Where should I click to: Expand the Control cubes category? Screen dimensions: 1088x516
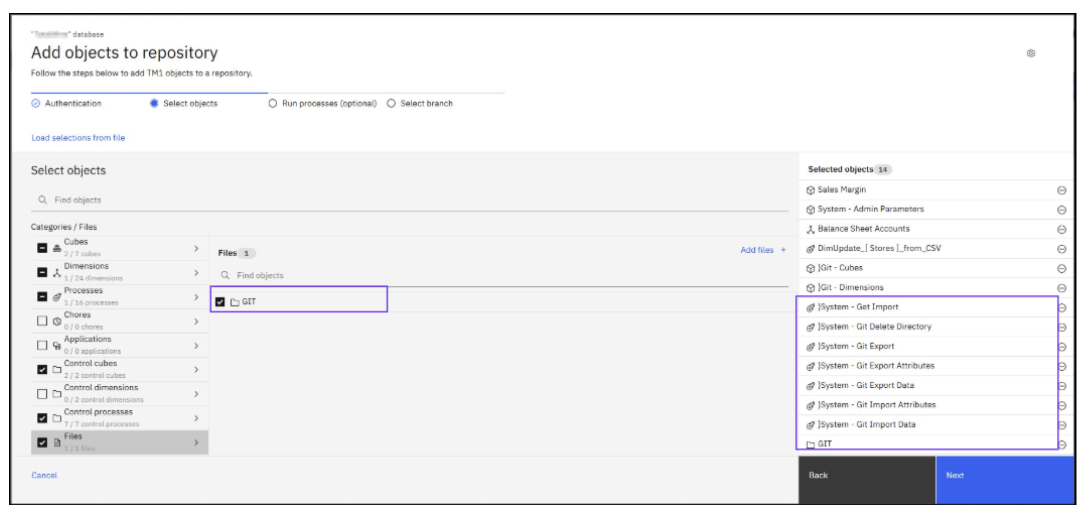pos(195,369)
